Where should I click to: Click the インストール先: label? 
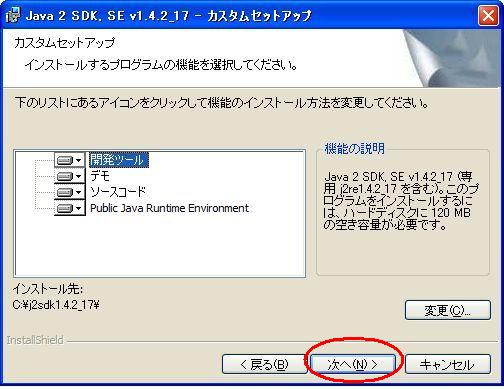click(x=48, y=289)
